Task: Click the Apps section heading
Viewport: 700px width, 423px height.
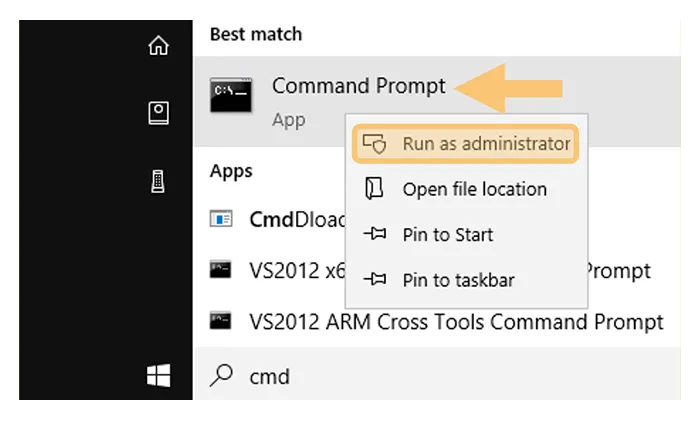Action: 231,171
